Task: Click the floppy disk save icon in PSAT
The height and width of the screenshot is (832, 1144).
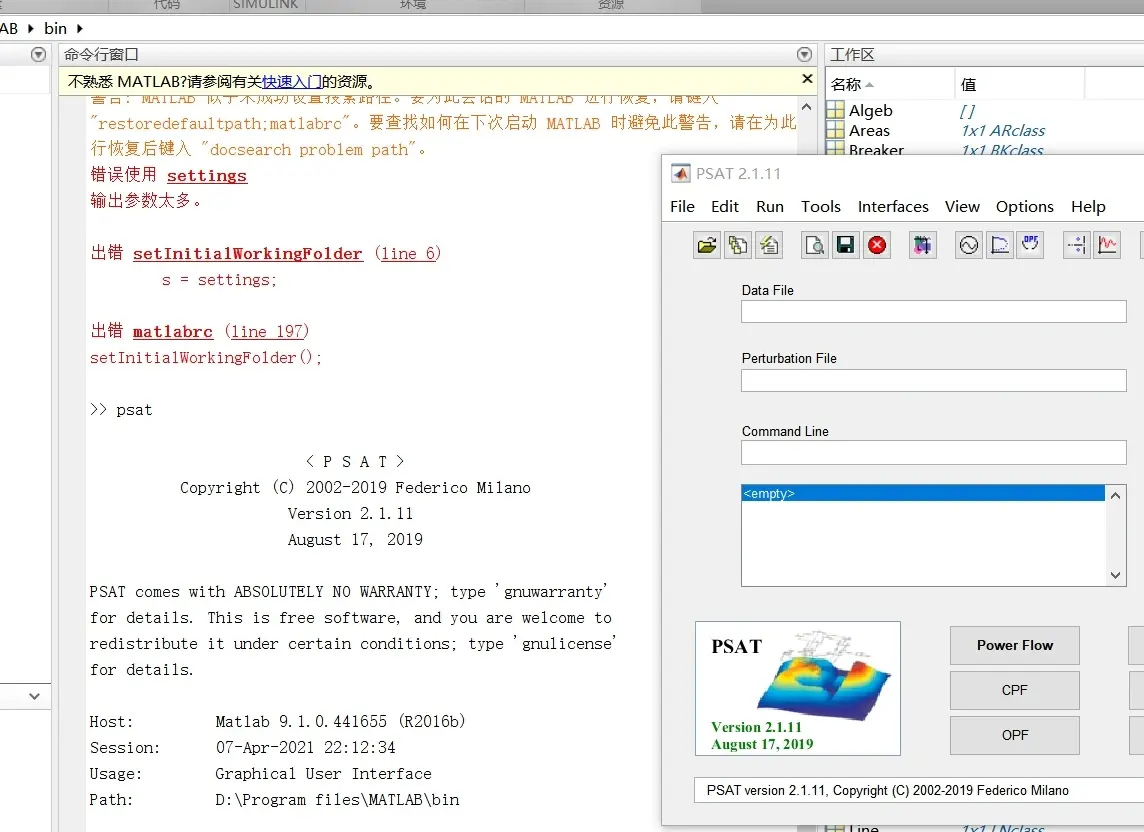Action: pos(846,245)
